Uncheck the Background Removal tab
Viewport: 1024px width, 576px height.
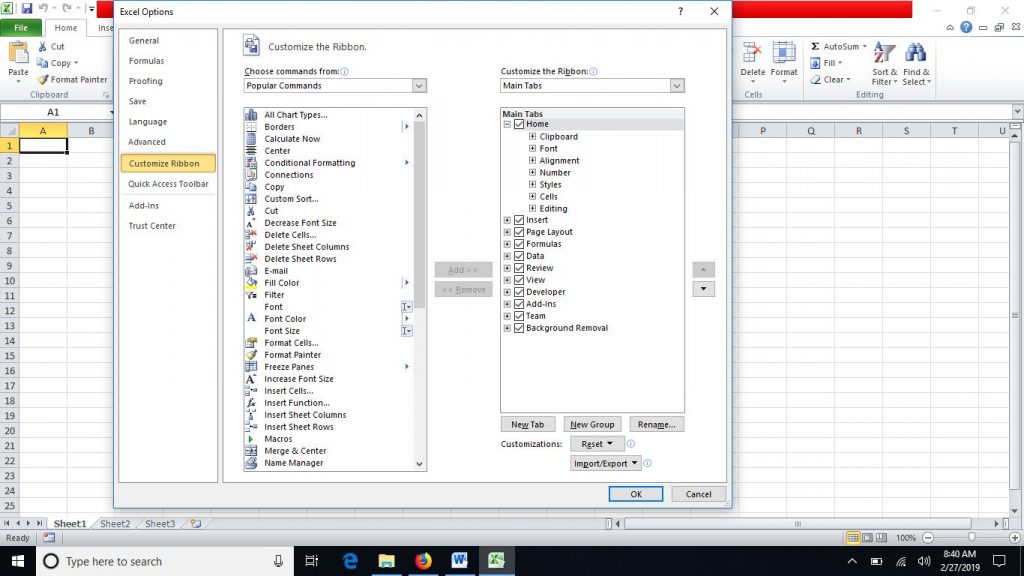[x=520, y=328]
